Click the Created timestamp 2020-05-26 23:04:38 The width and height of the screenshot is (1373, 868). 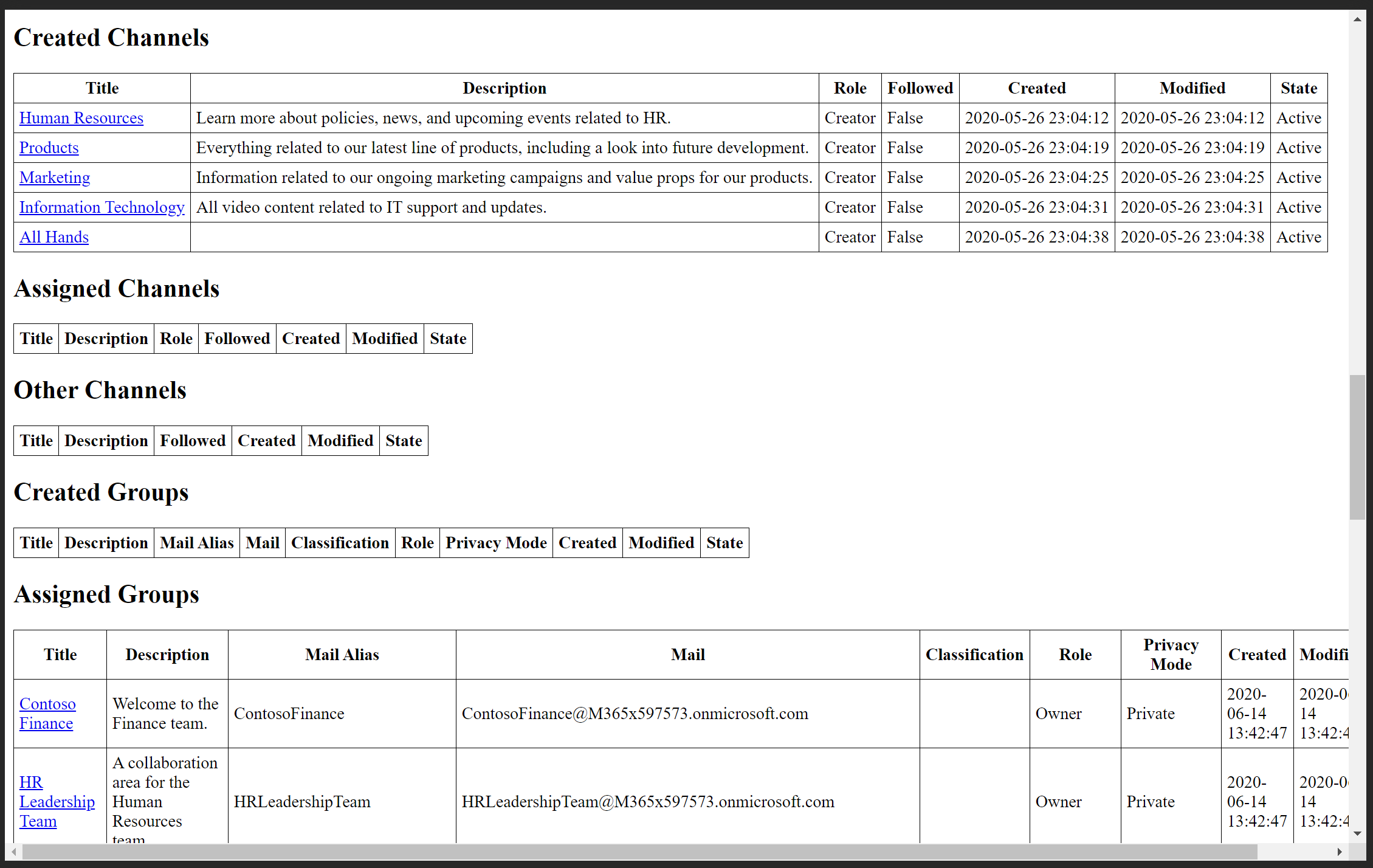click(x=1037, y=237)
